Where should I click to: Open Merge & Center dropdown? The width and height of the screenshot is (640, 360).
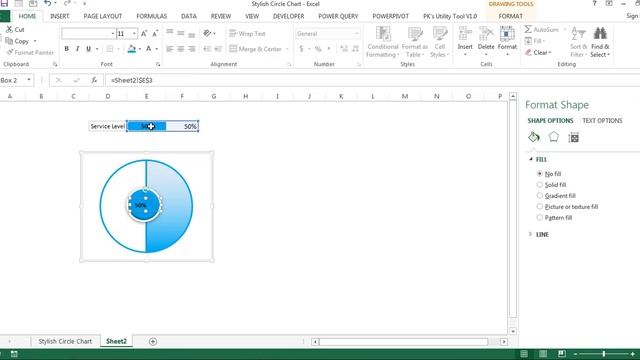click(x=287, y=49)
